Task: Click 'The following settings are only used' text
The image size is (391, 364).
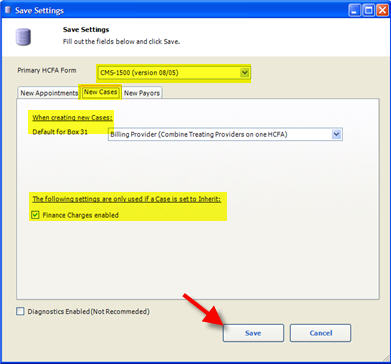Action: tap(127, 199)
